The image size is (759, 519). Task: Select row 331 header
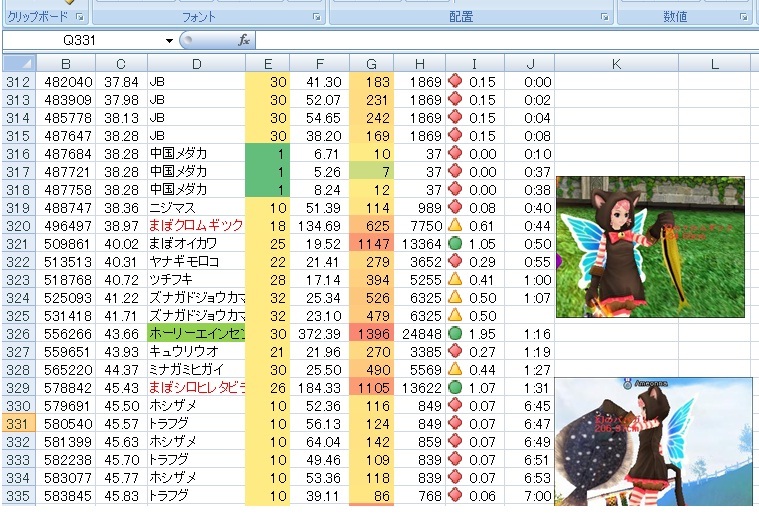click(x=18, y=424)
